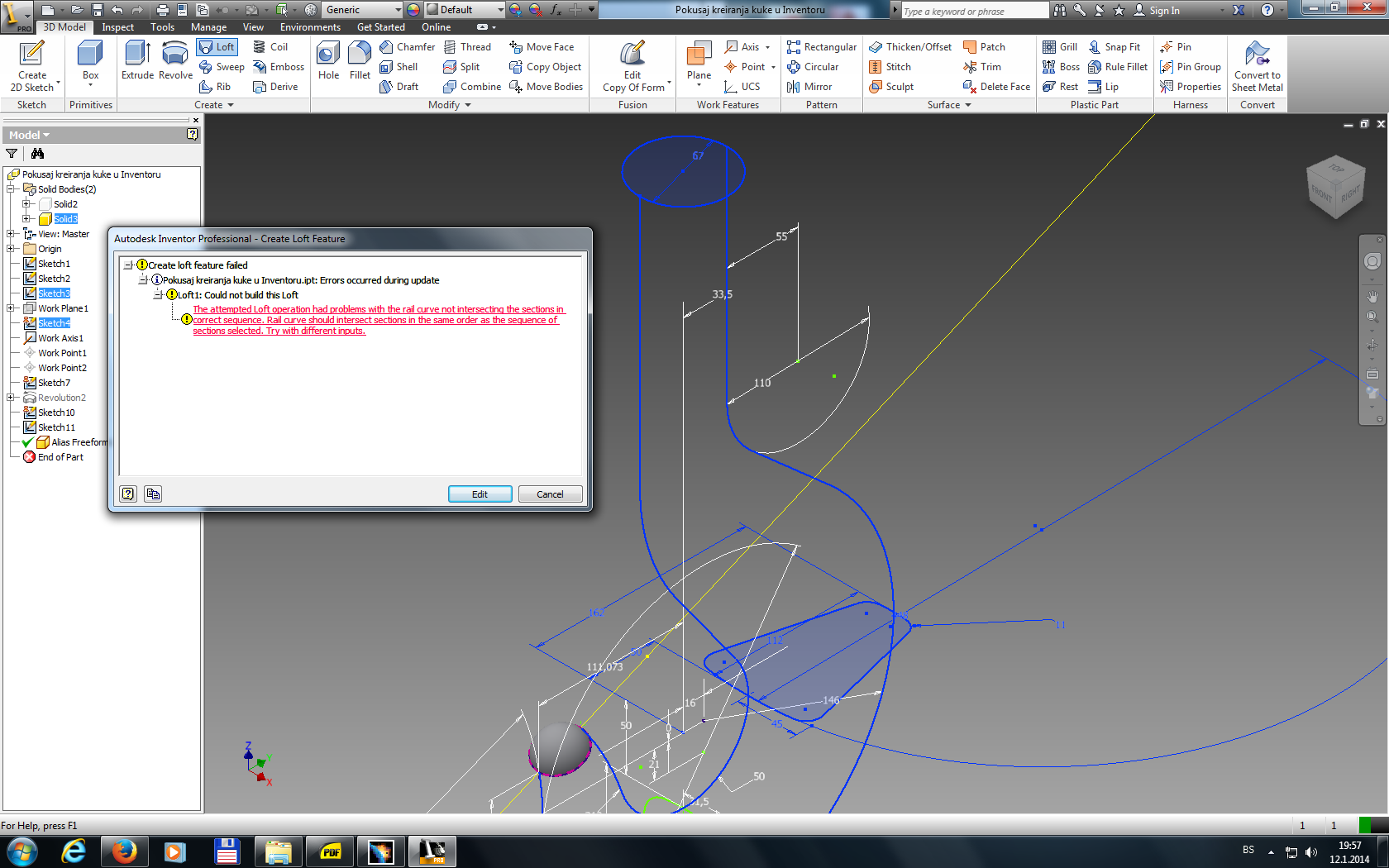Open the Inspect ribbon tab
The image size is (1389, 868).
pyautogui.click(x=117, y=27)
